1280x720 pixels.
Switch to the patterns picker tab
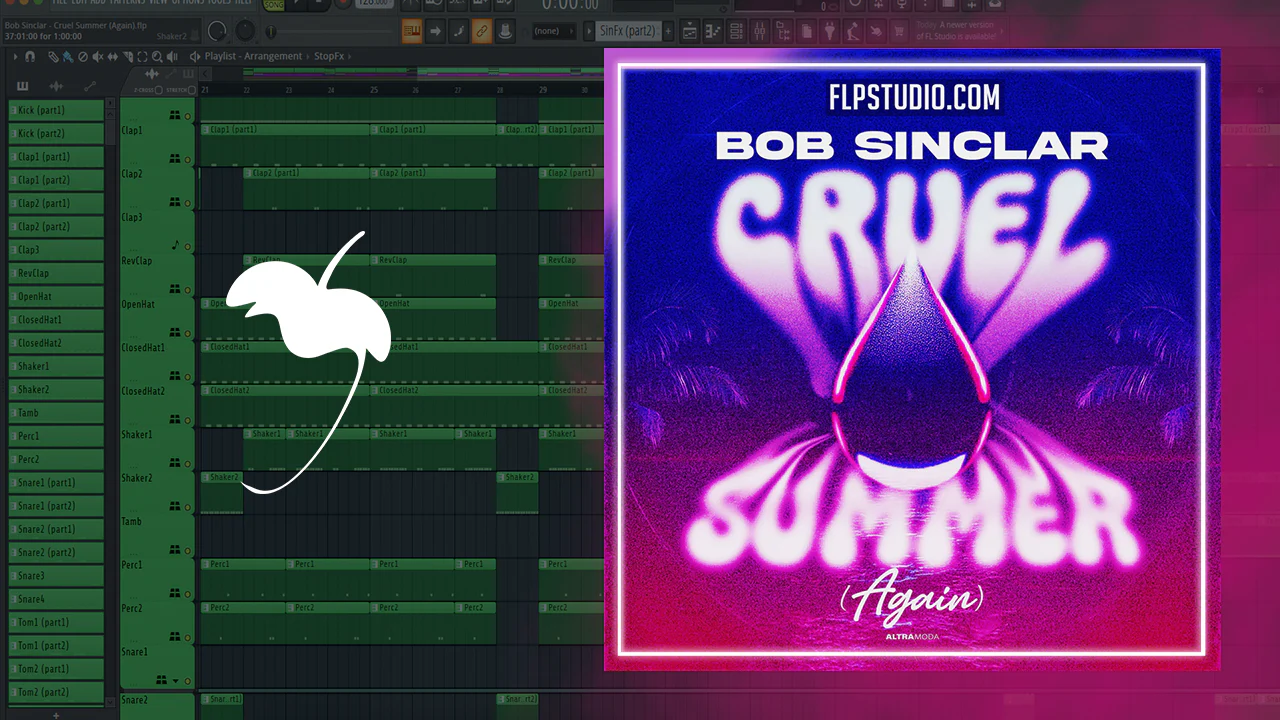tap(23, 86)
